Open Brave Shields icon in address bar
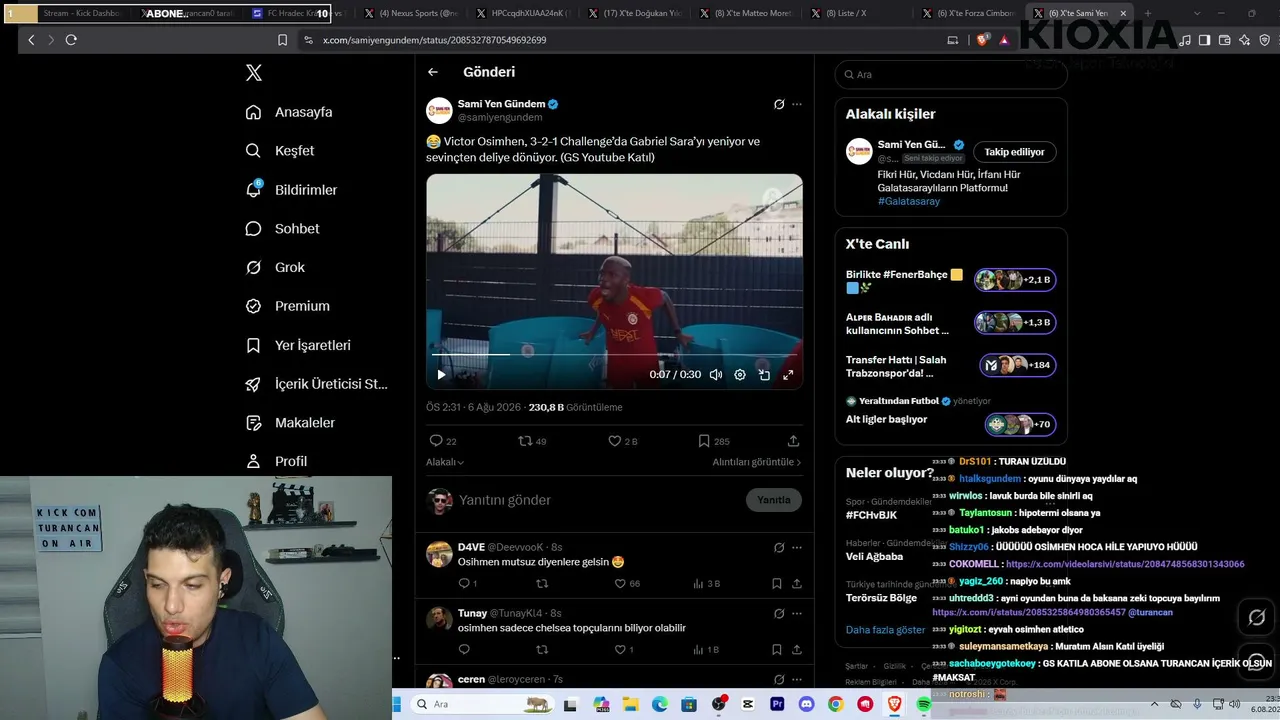This screenshot has height=720, width=1280. coord(982,40)
